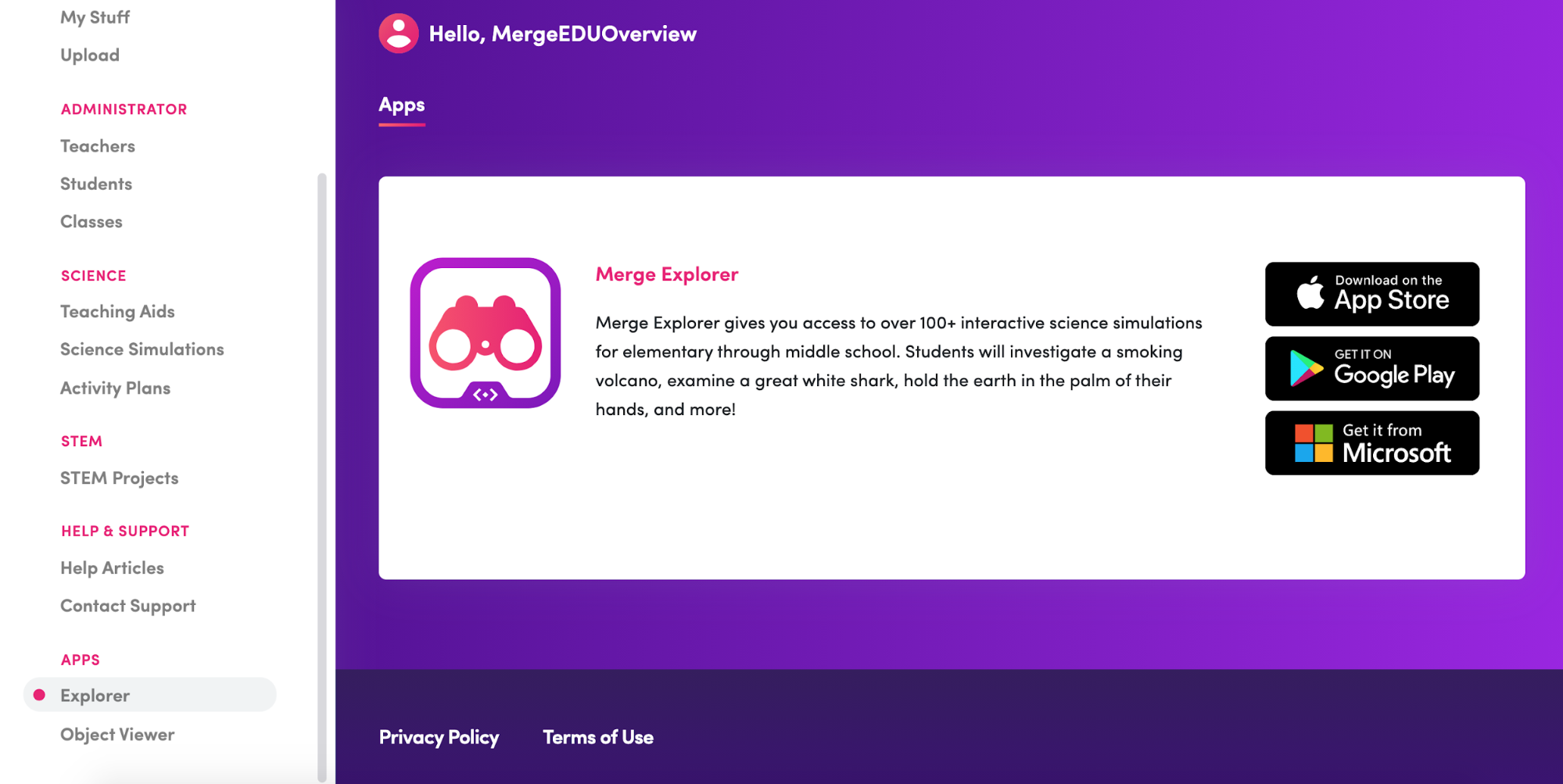1563x784 pixels.
Task: Click the APPS section heading
Action: [80, 660]
